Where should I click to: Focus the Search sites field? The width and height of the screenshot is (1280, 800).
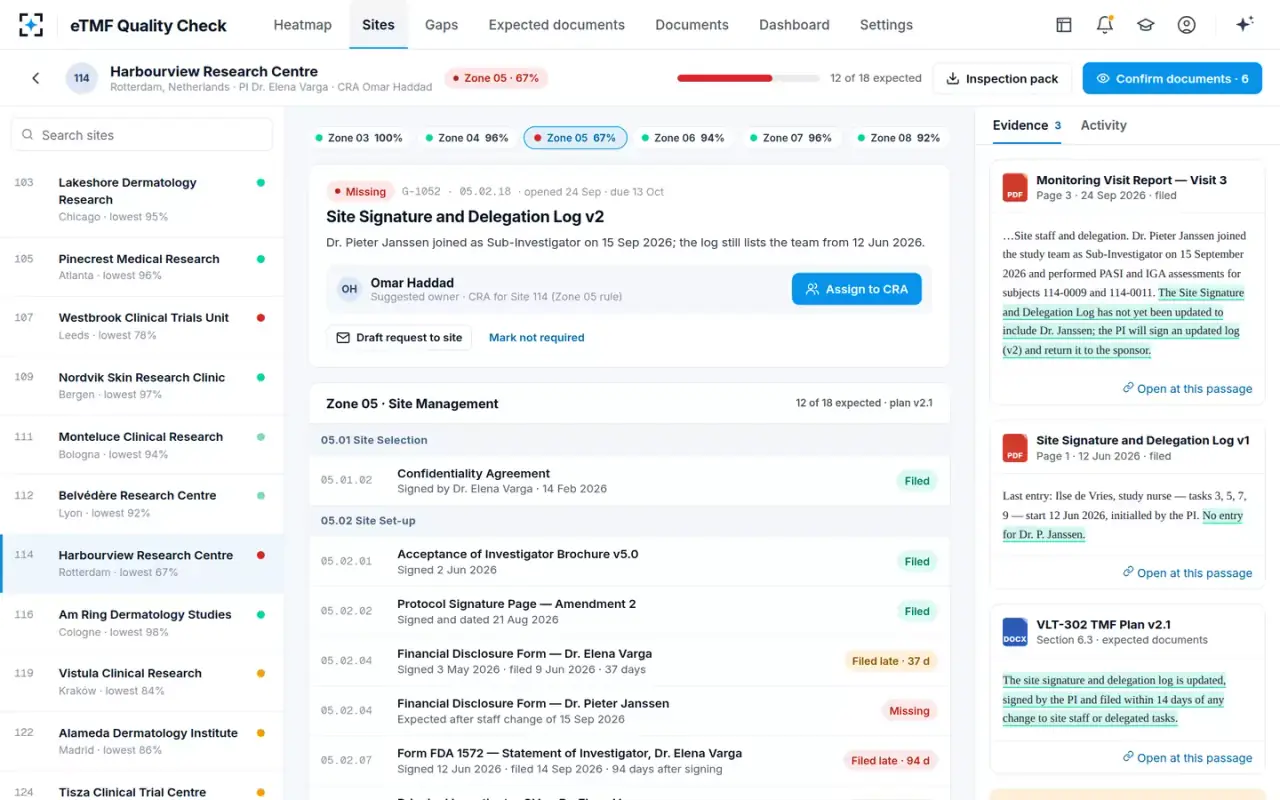[x=142, y=135]
